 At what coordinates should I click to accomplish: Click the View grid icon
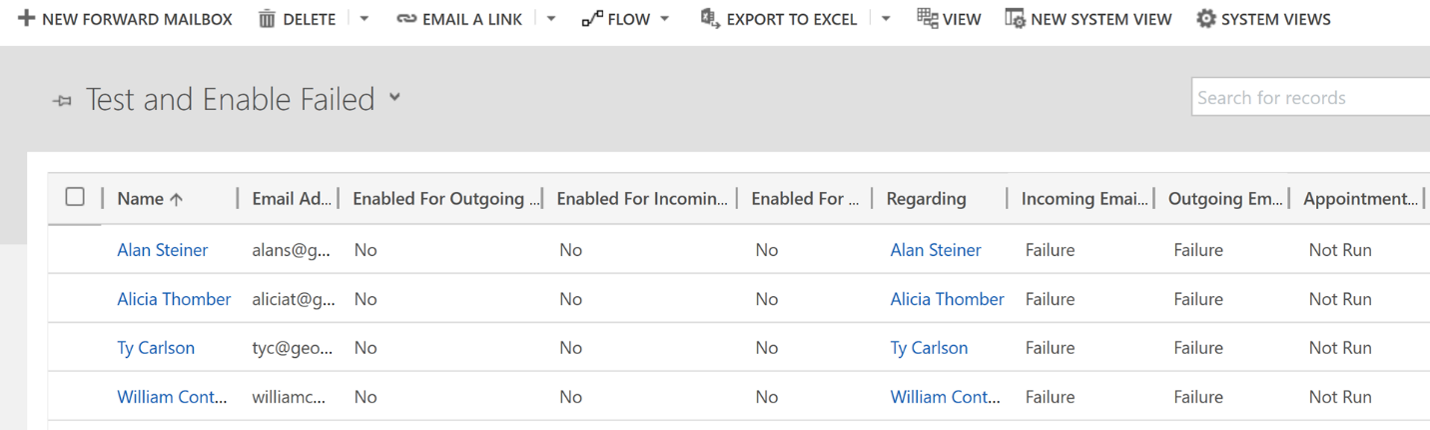point(927,18)
